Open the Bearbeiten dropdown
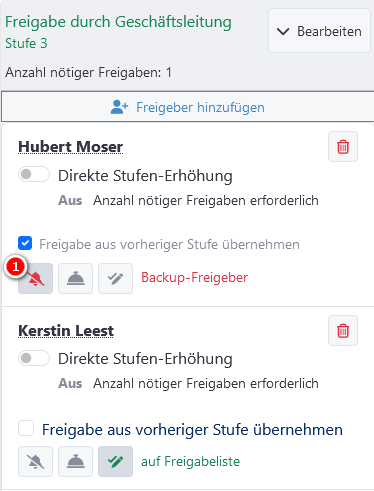The height and width of the screenshot is (491, 374). [x=319, y=31]
